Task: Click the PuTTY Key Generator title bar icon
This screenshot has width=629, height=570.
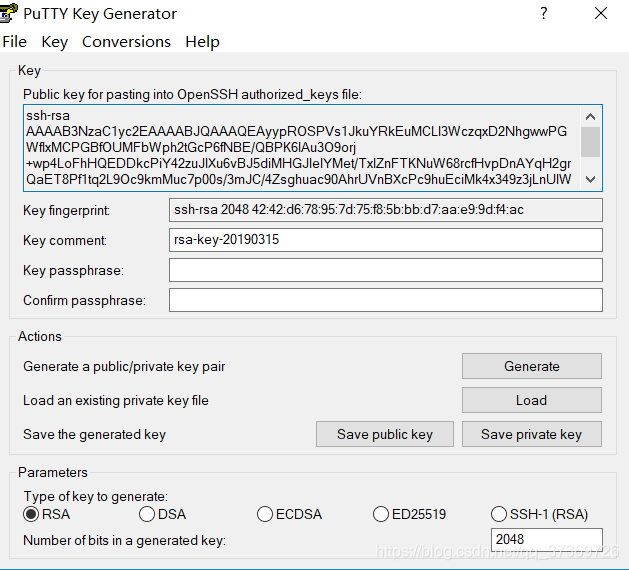Action: click(x=8, y=13)
